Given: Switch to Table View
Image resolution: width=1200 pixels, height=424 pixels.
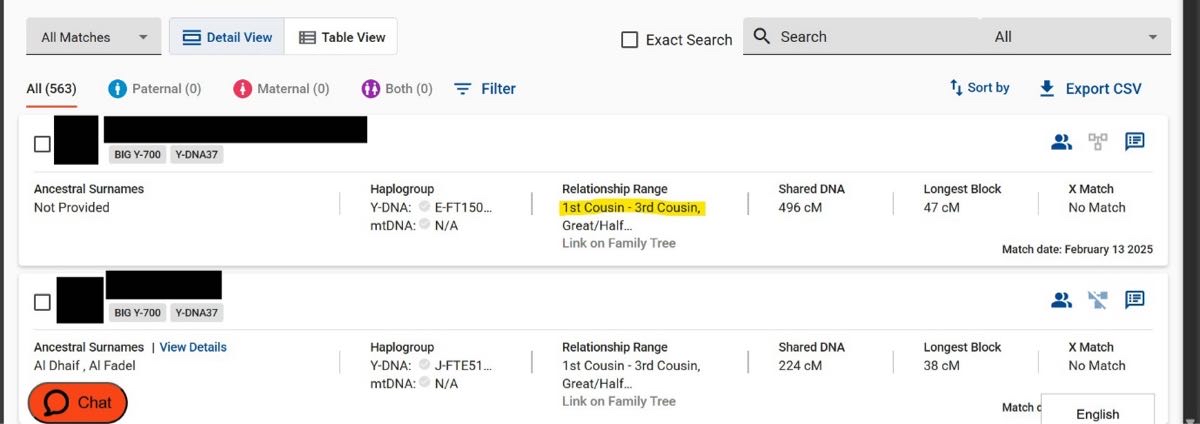Looking at the screenshot, I should point(342,37).
